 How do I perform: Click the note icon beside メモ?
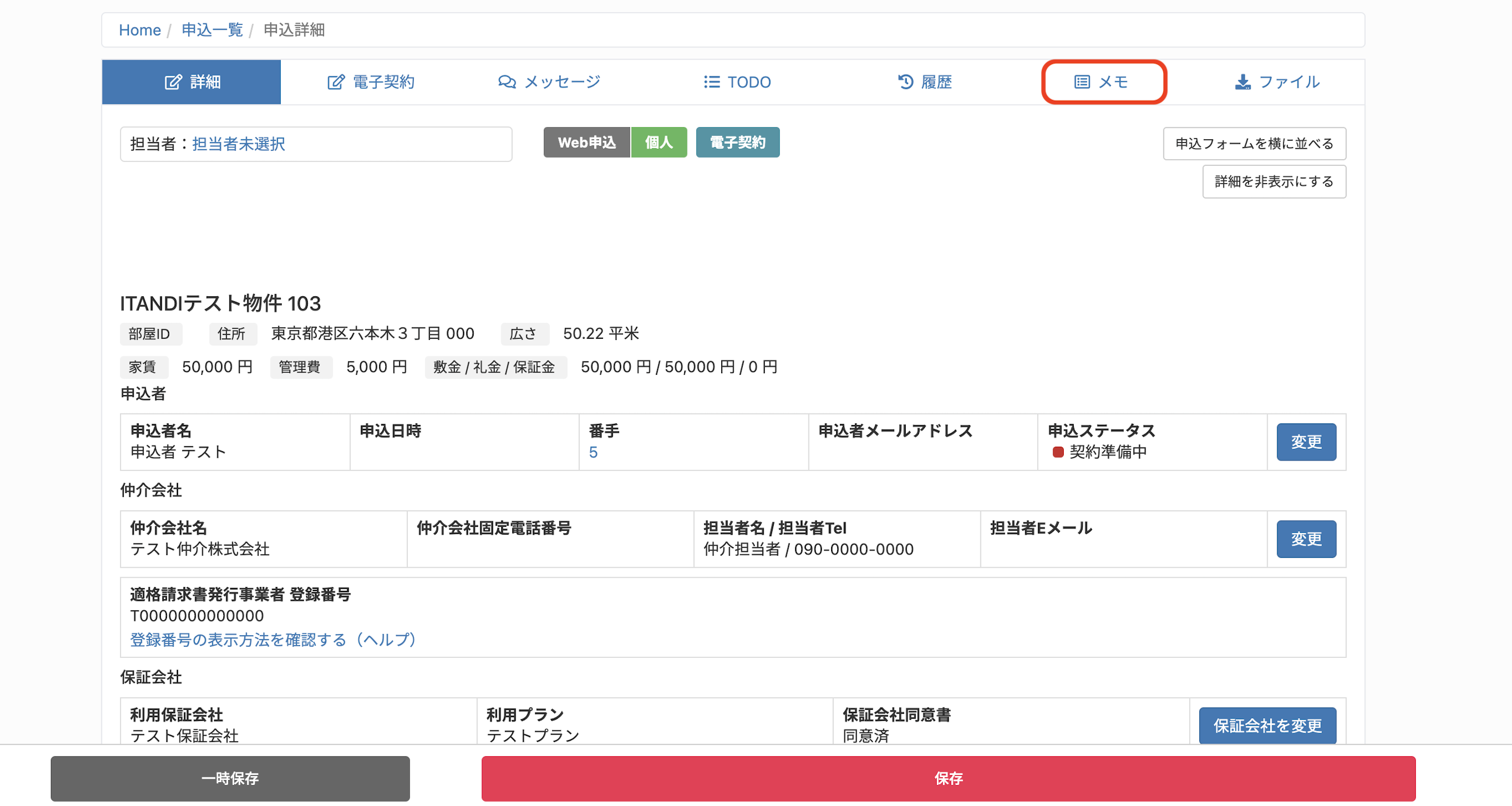click(1081, 82)
